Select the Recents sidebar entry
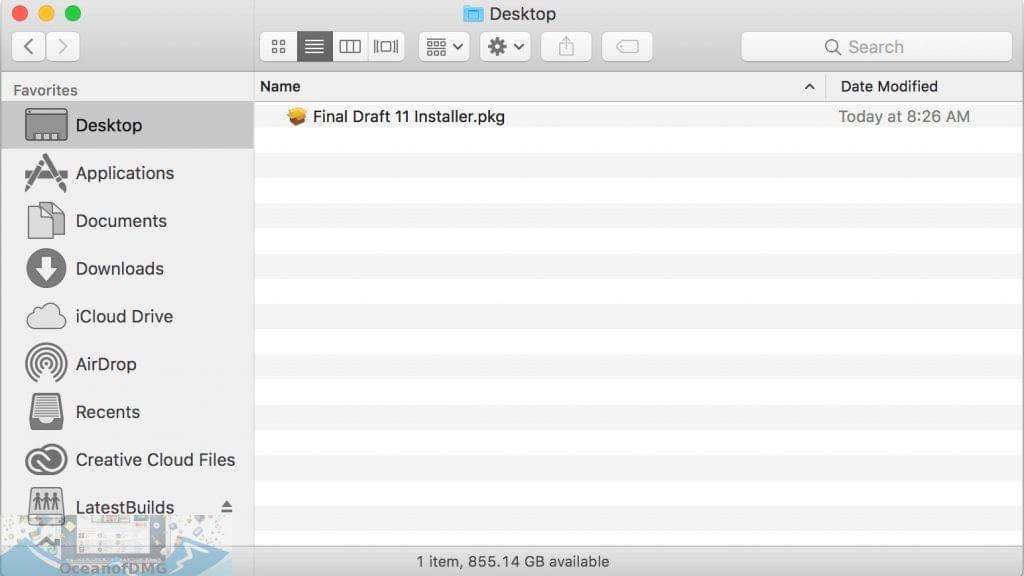This screenshot has height=576, width=1024. pos(109,412)
